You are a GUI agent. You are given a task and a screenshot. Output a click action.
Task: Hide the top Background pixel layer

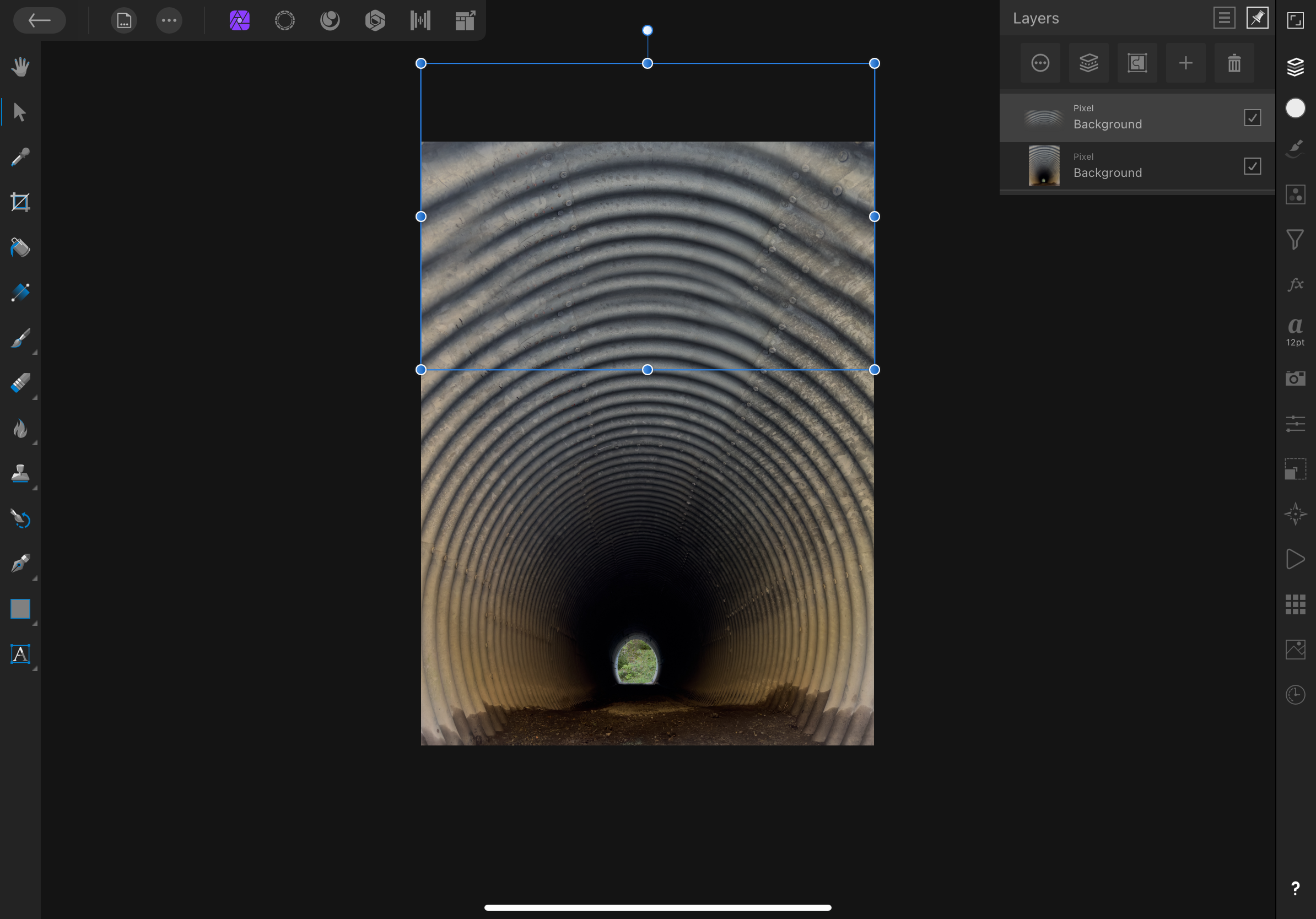point(1253,118)
